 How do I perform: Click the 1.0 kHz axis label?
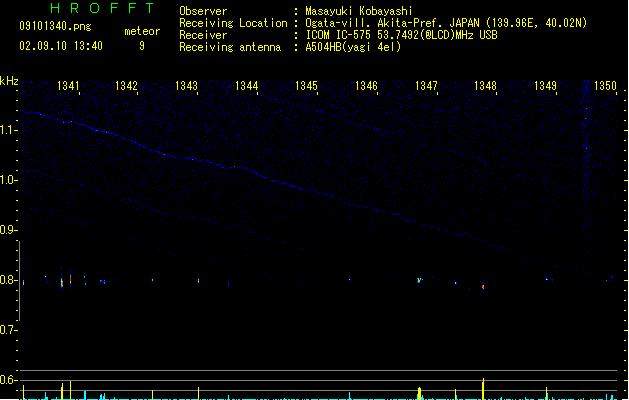tap(8, 180)
